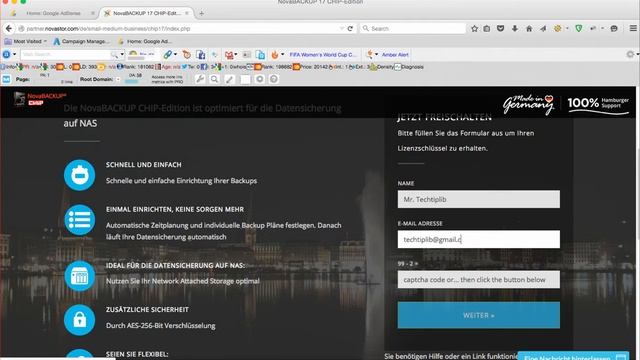Go back with the browser back arrow
The width and height of the screenshot is (640, 360).
point(9,29)
